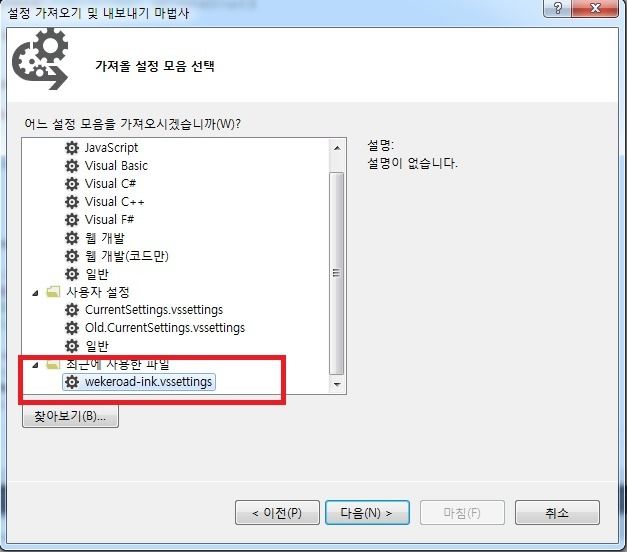Proceed with the 다음(N) button
Image resolution: width=627 pixels, height=552 pixels.
click(367, 512)
